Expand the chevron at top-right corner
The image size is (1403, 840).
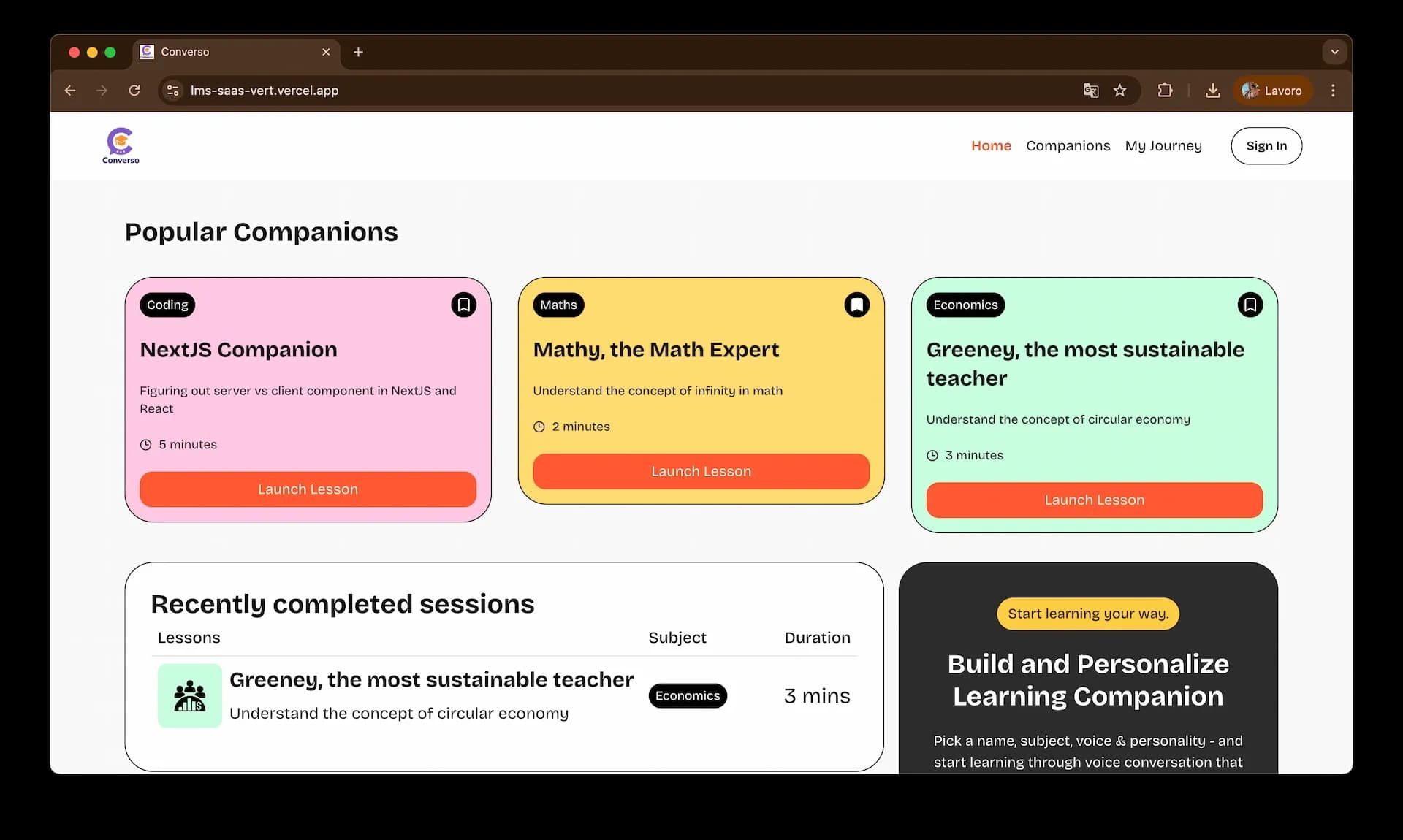(1335, 52)
